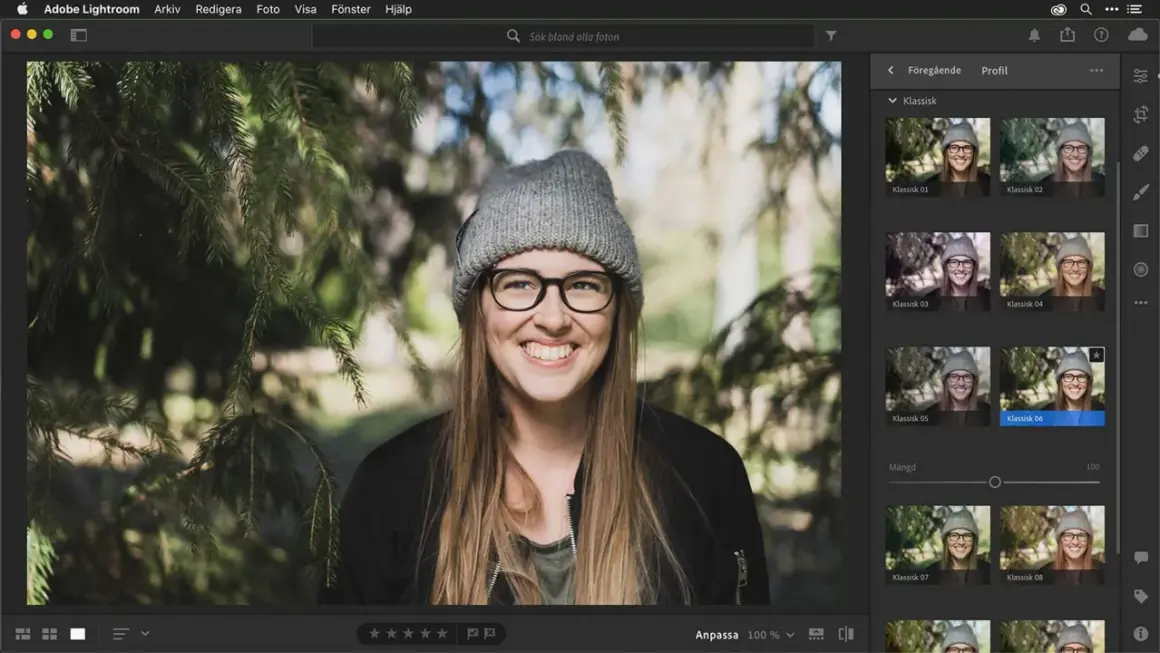Open the Visa menu
The image size is (1160, 653).
tap(306, 9)
